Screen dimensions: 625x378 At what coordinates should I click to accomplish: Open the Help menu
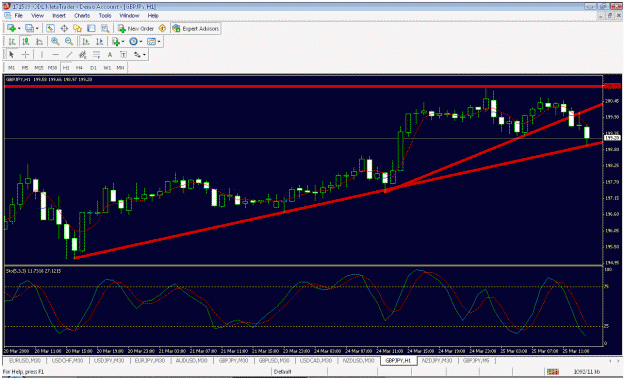(x=153, y=16)
